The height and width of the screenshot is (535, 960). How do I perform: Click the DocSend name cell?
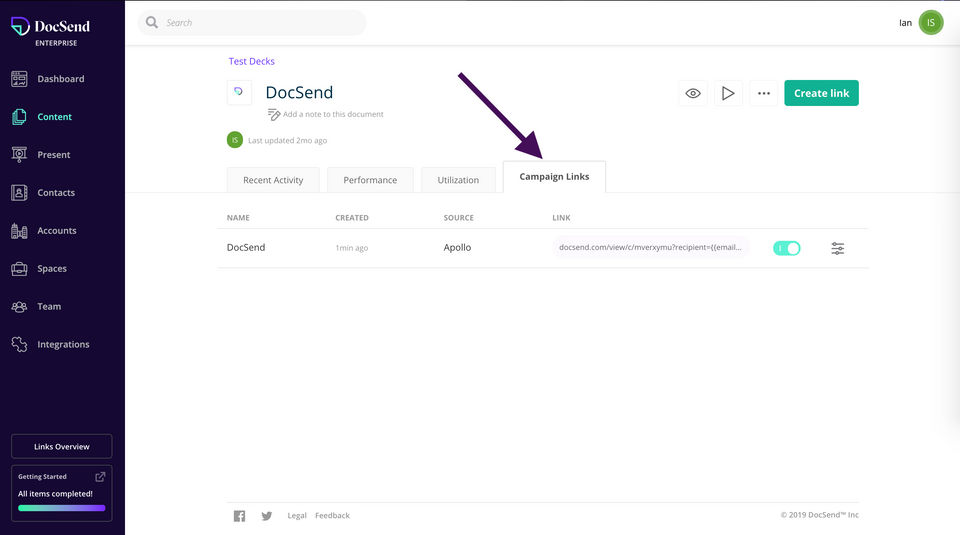pos(246,247)
